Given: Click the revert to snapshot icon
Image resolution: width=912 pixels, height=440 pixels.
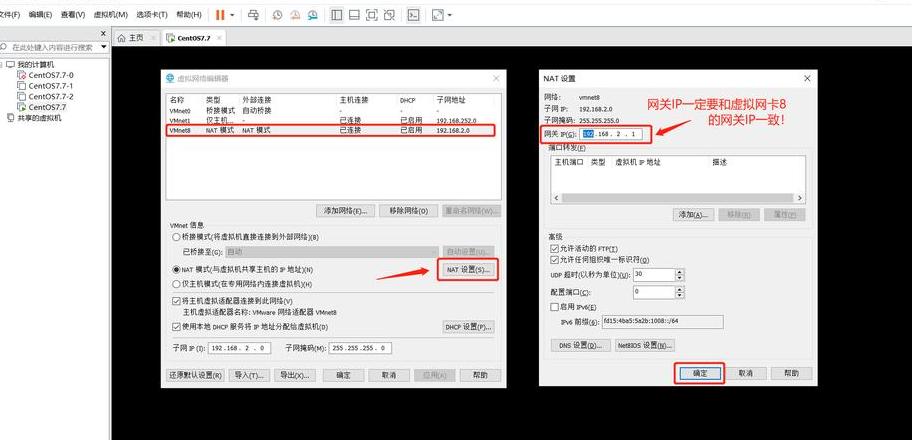Looking at the screenshot, I should (295, 15).
